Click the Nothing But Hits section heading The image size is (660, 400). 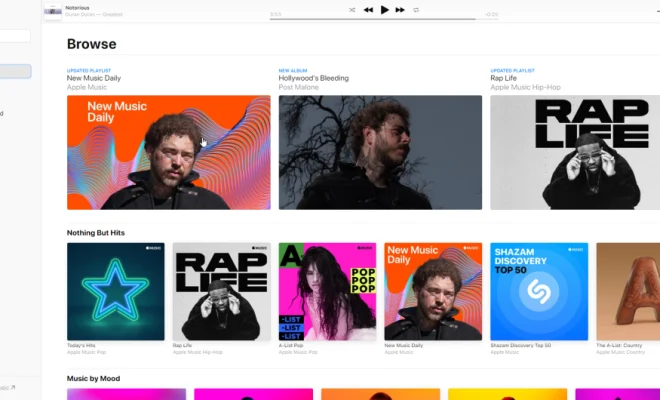[x=96, y=233]
